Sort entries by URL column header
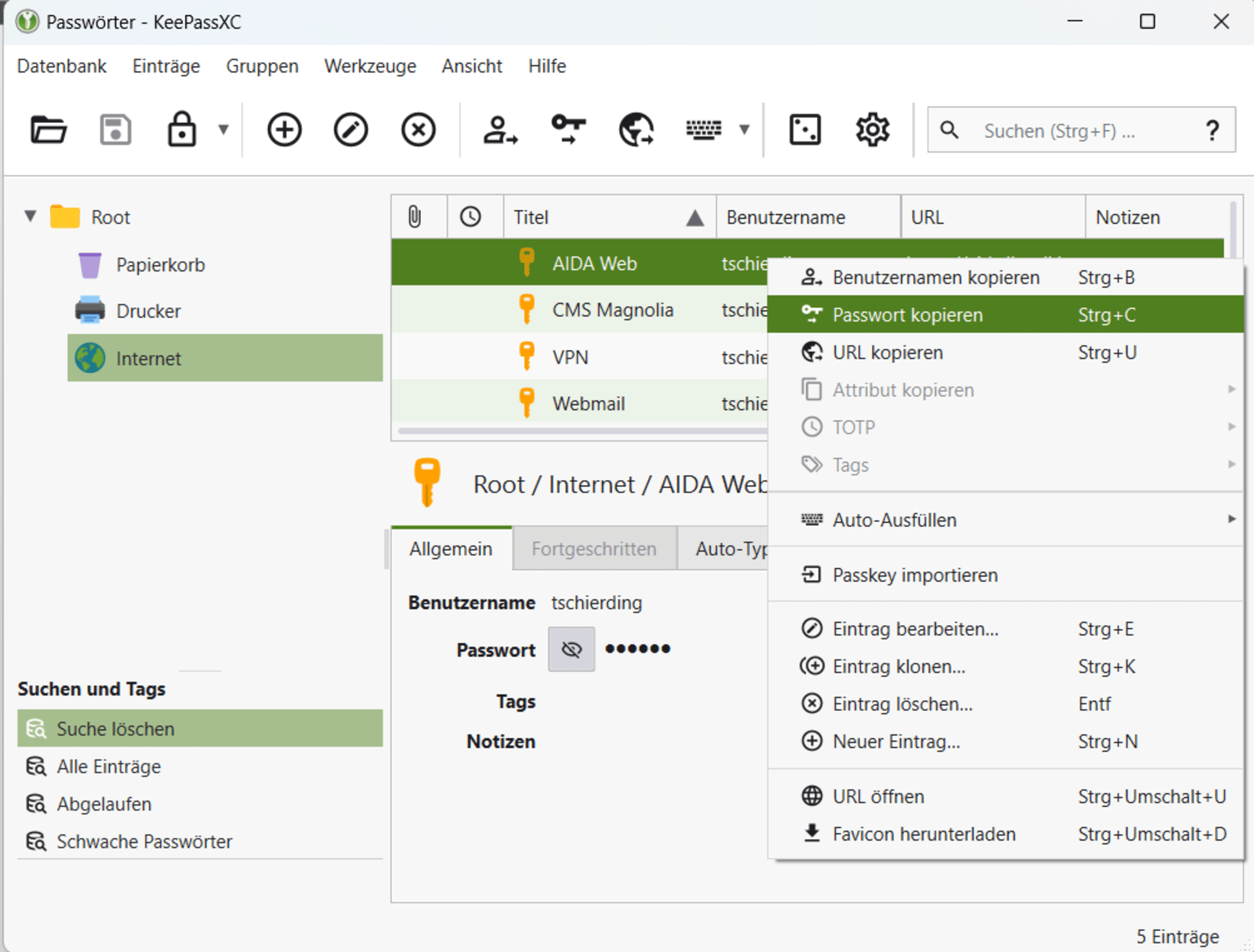This screenshot has width=1254, height=952. pyautogui.click(x=993, y=217)
